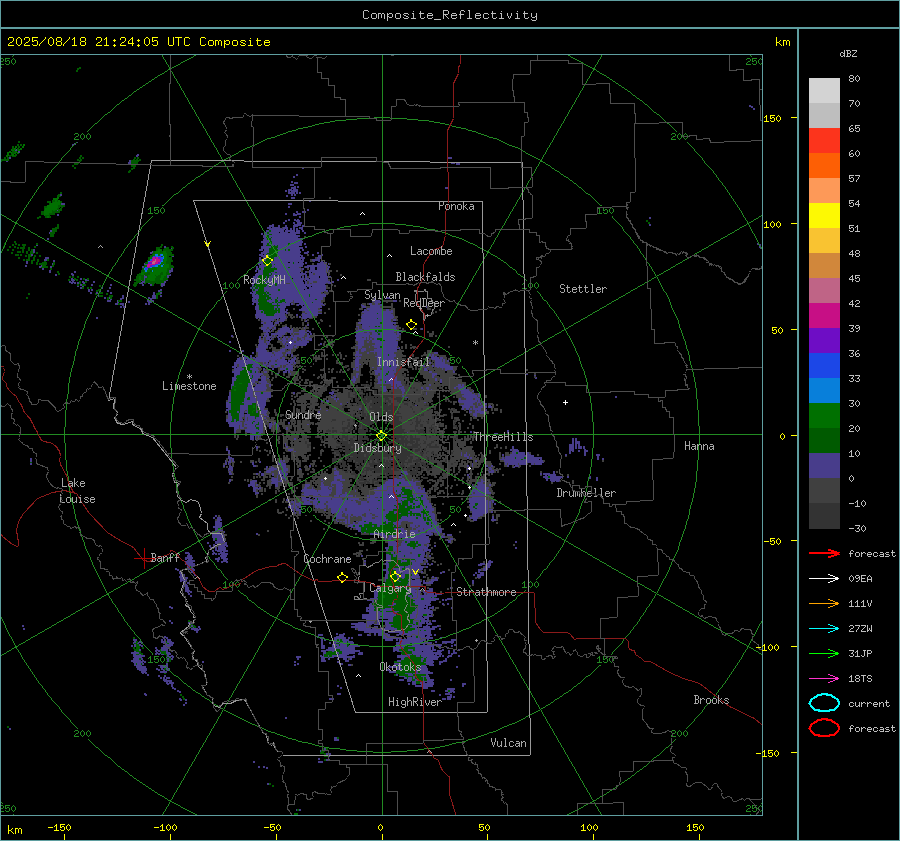
Task: Click the Blackfalds city label
Action: (425, 277)
